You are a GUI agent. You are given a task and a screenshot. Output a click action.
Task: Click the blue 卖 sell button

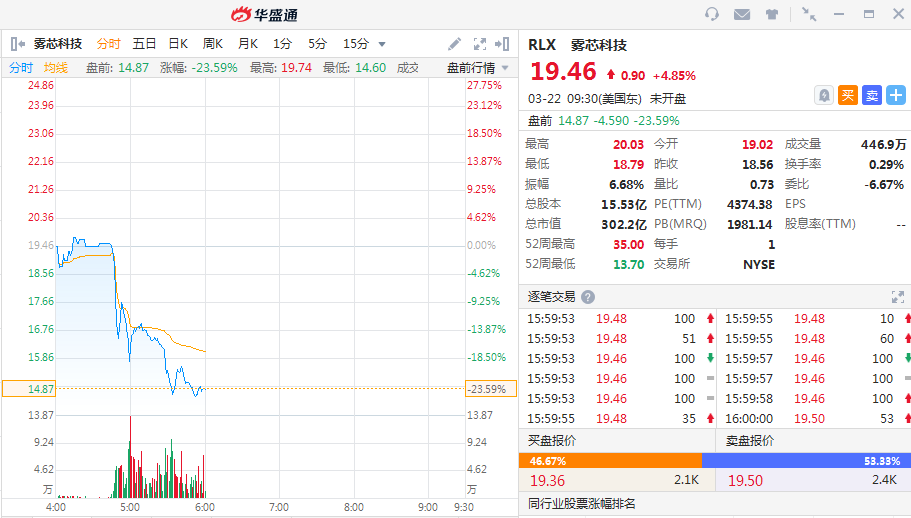coord(872,95)
